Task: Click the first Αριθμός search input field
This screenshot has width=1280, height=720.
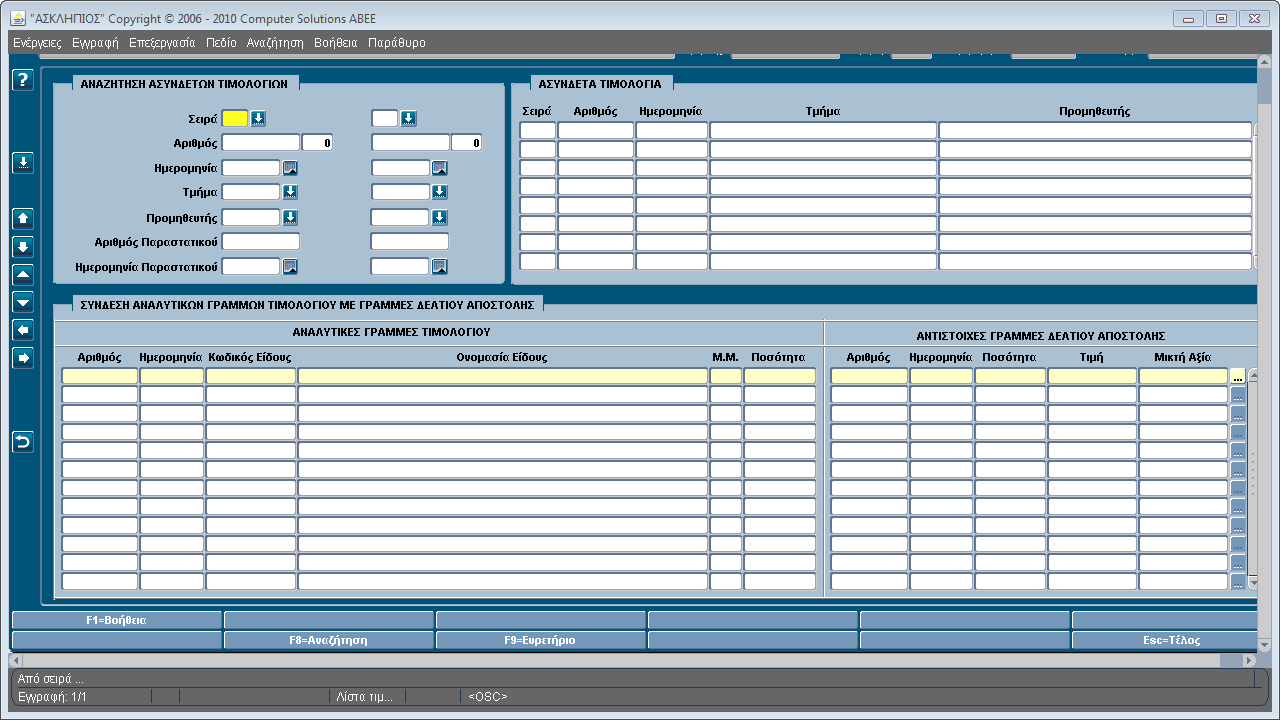Action: click(260, 143)
